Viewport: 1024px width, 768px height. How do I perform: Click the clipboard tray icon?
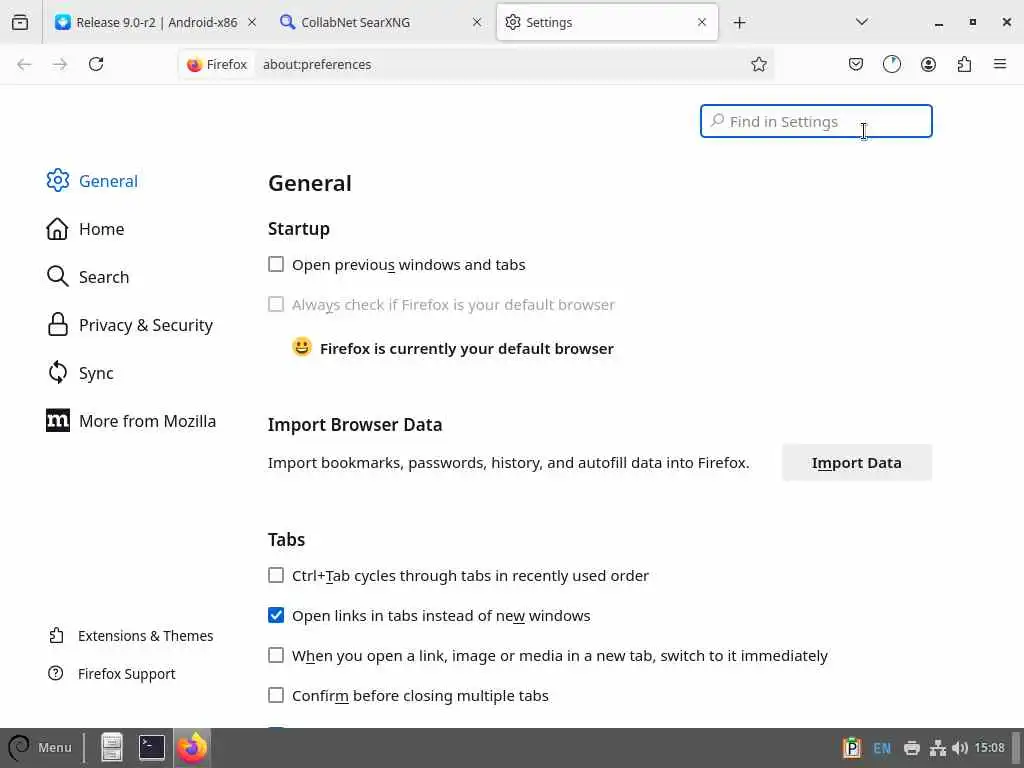[852, 748]
